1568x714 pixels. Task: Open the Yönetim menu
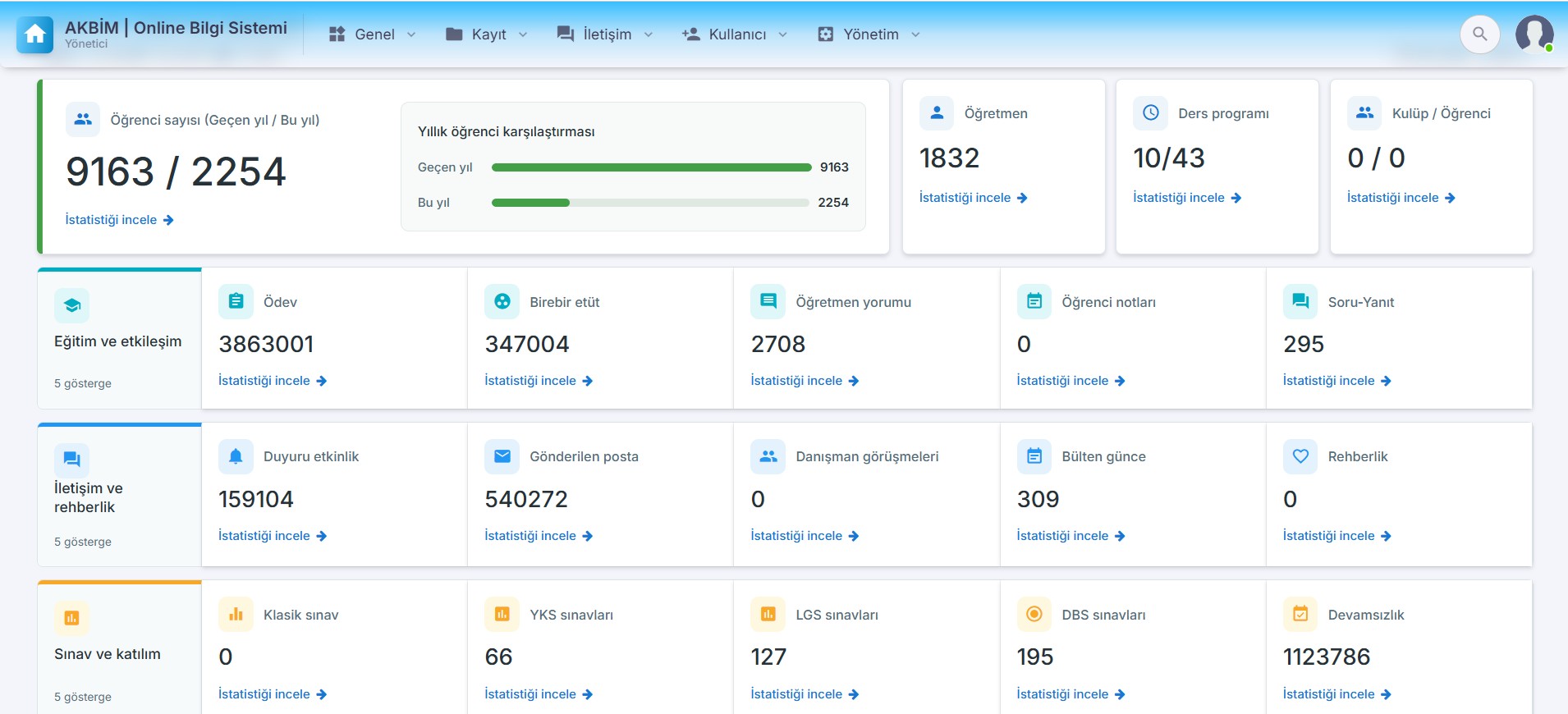coord(869,34)
